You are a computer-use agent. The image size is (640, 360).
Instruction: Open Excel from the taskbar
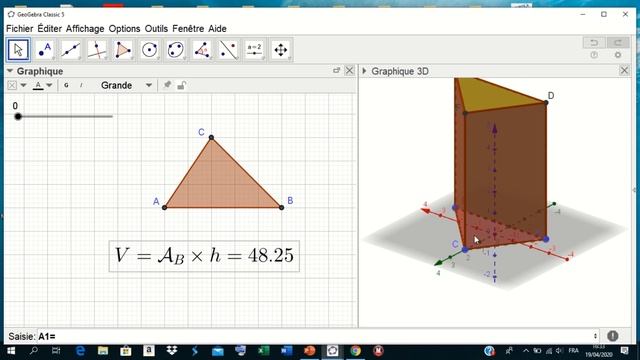coord(264,351)
